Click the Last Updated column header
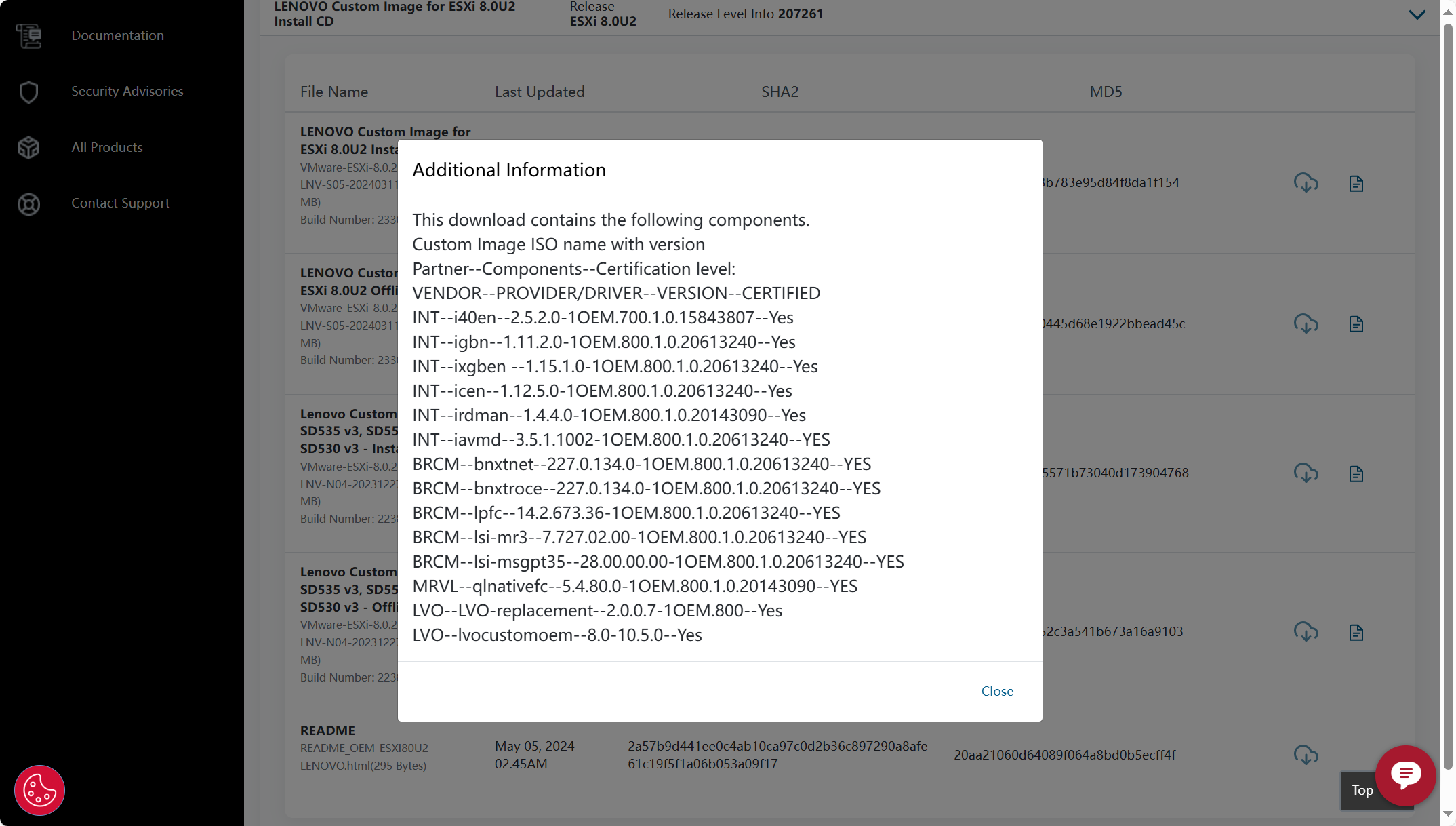The height and width of the screenshot is (826, 1456). tap(540, 92)
